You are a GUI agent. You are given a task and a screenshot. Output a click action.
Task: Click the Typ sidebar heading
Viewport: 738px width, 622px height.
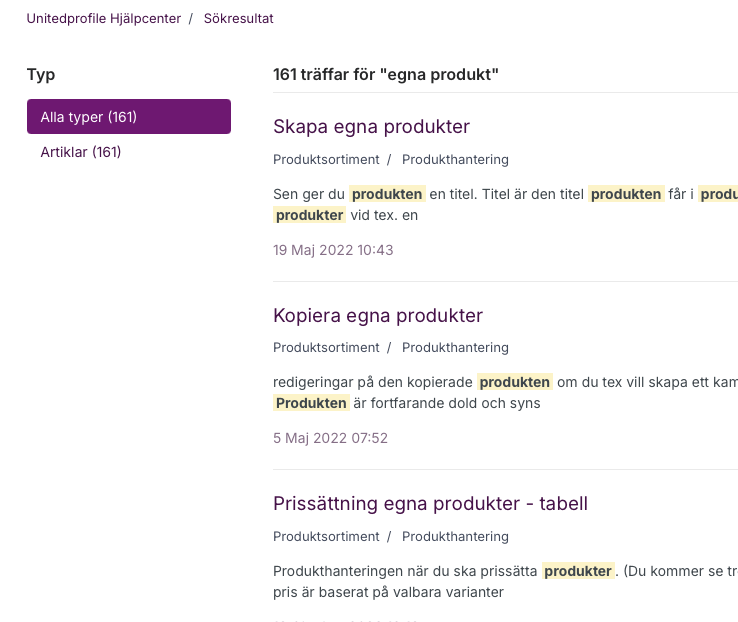pyautogui.click(x=41, y=74)
